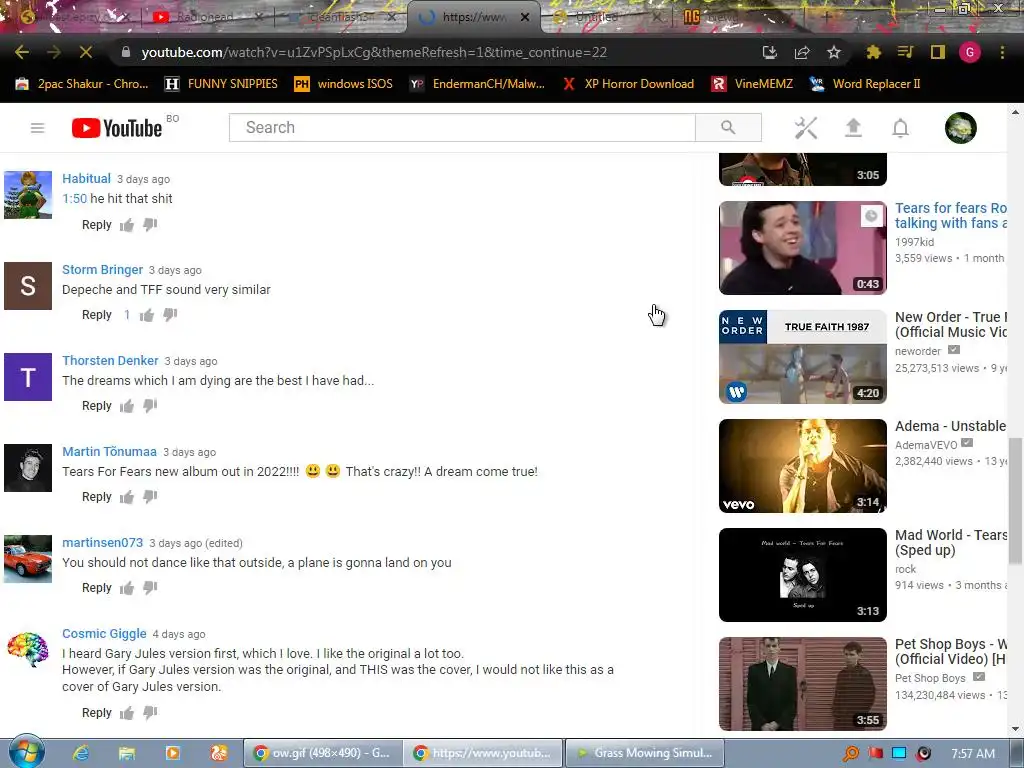Dislike Habitual's comment
This screenshot has height=768, width=1024.
click(150, 225)
